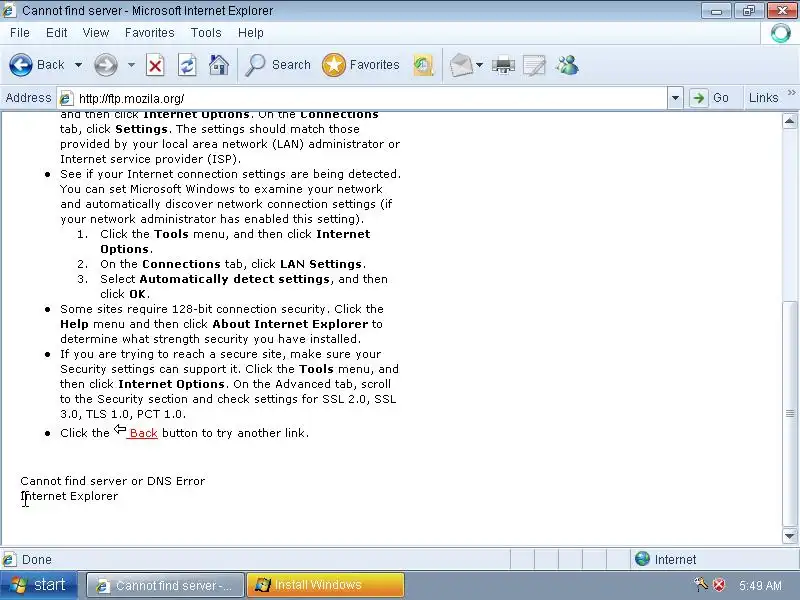Viewport: 800px width, 600px height.
Task: Click the vertical scrollbar thumb
Action: (x=789, y=413)
